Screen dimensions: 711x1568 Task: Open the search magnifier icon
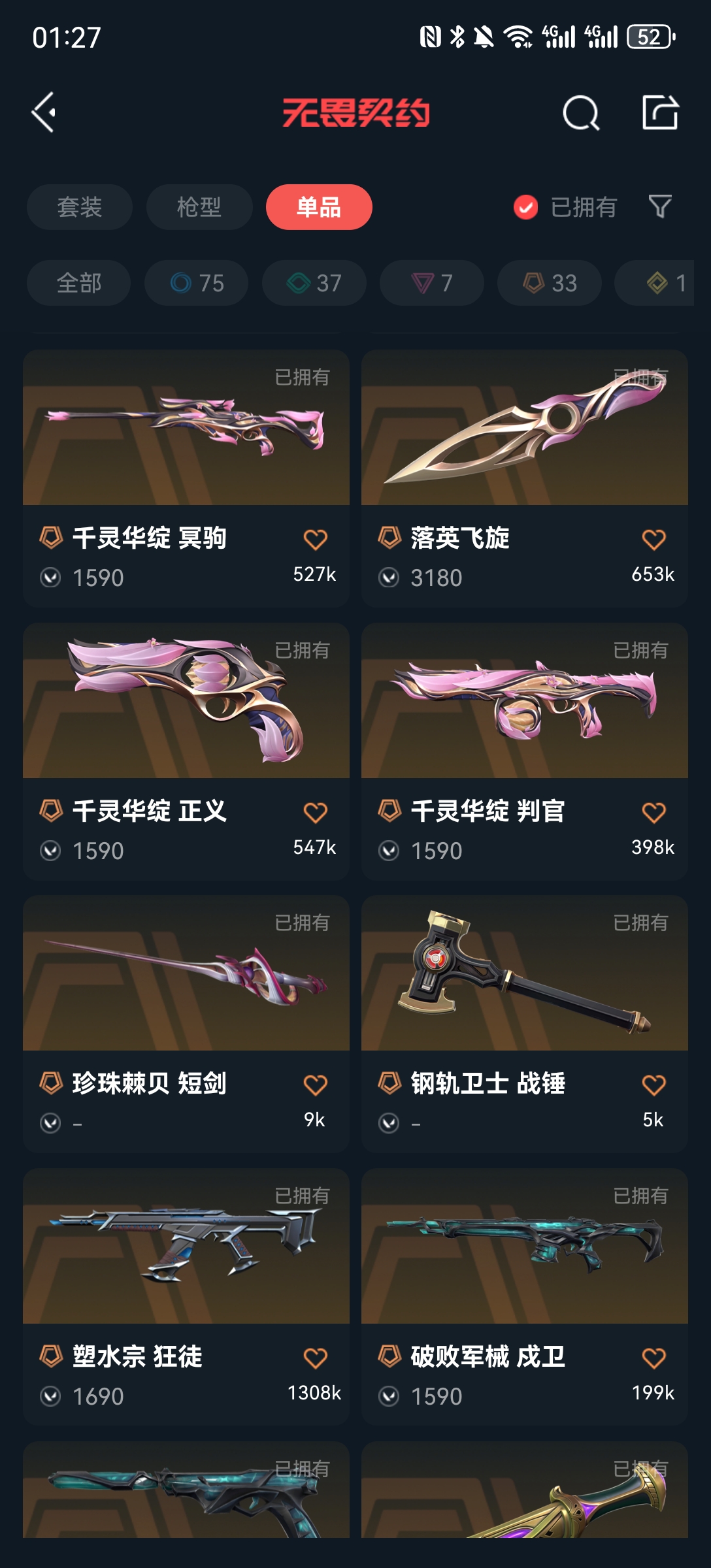[581, 113]
